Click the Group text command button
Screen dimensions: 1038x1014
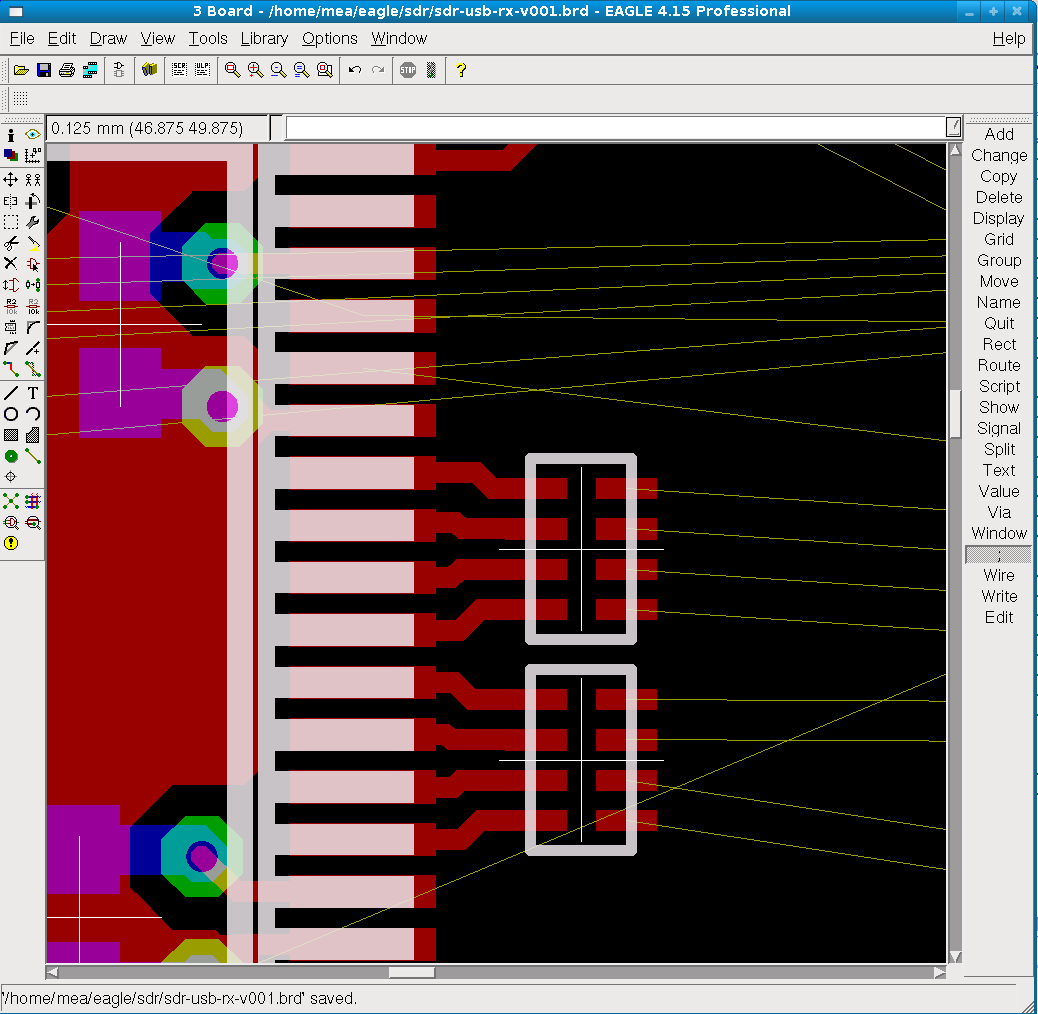998,260
